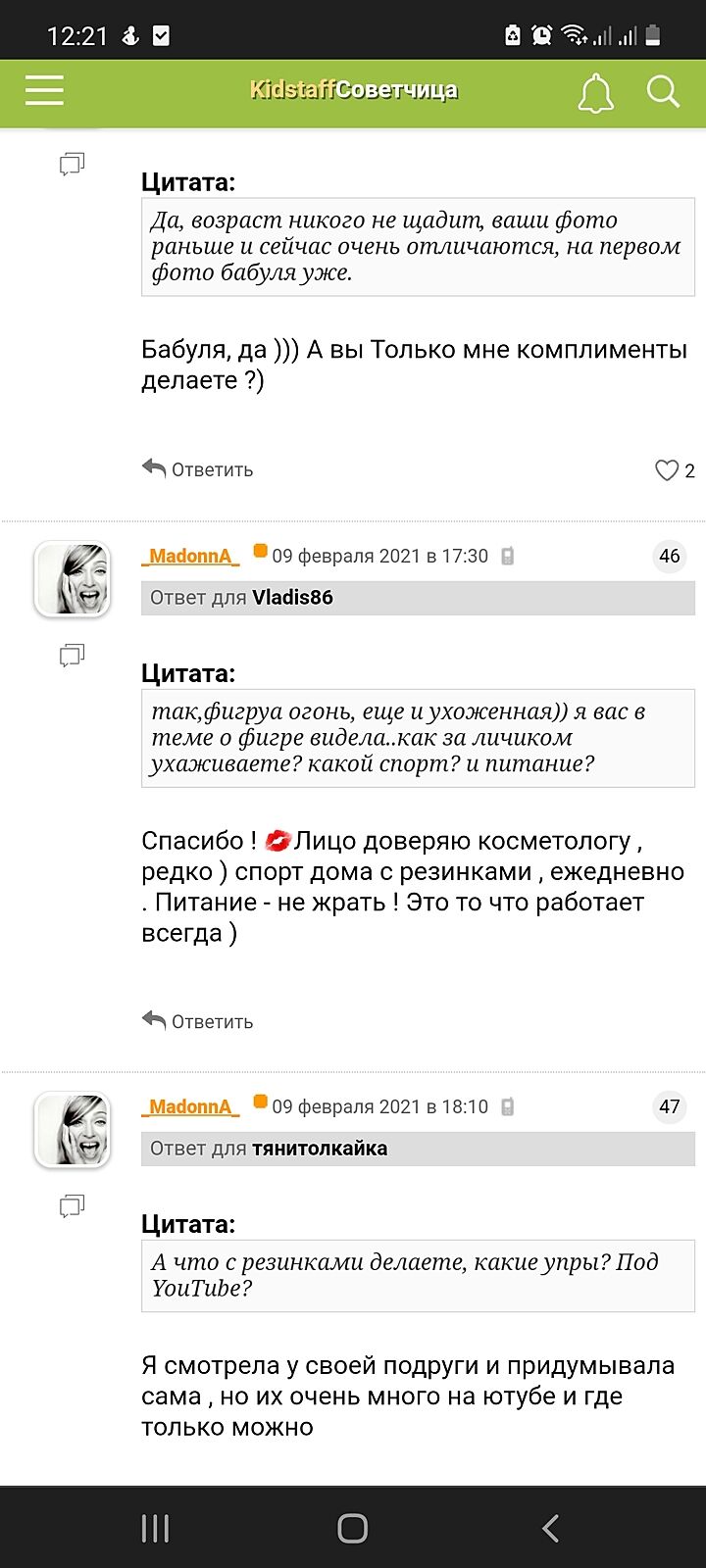706x1568 pixels.
Task: Tap comments icon under post 47 avatar
Action: (x=73, y=1205)
